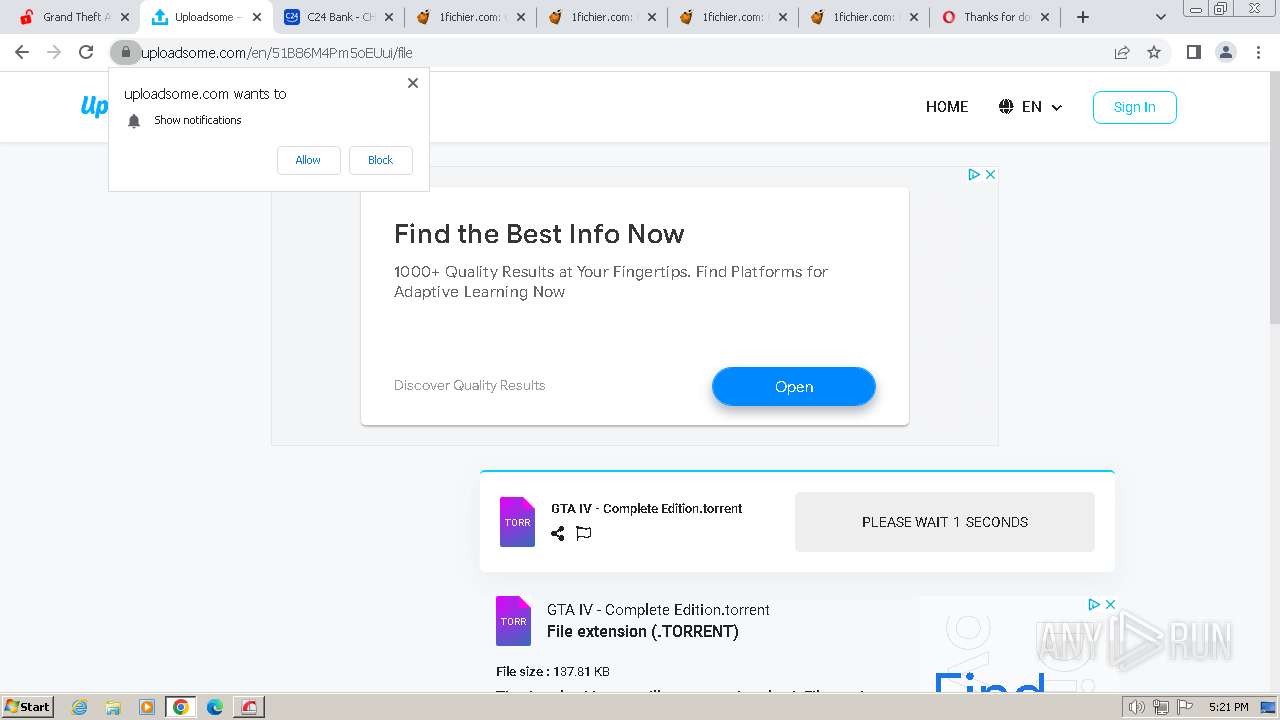Click Discover Quality Results text
The image size is (1280, 720).
(469, 385)
